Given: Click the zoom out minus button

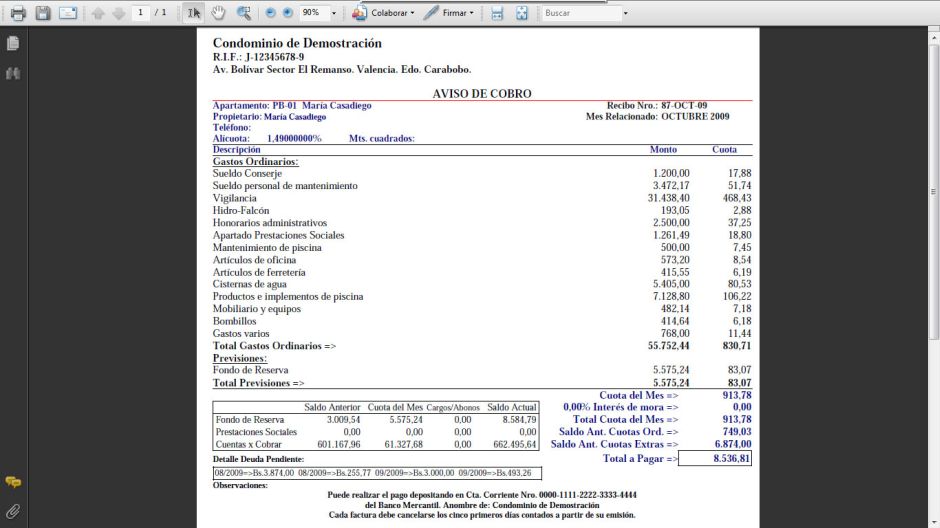Looking at the screenshot, I should point(270,13).
